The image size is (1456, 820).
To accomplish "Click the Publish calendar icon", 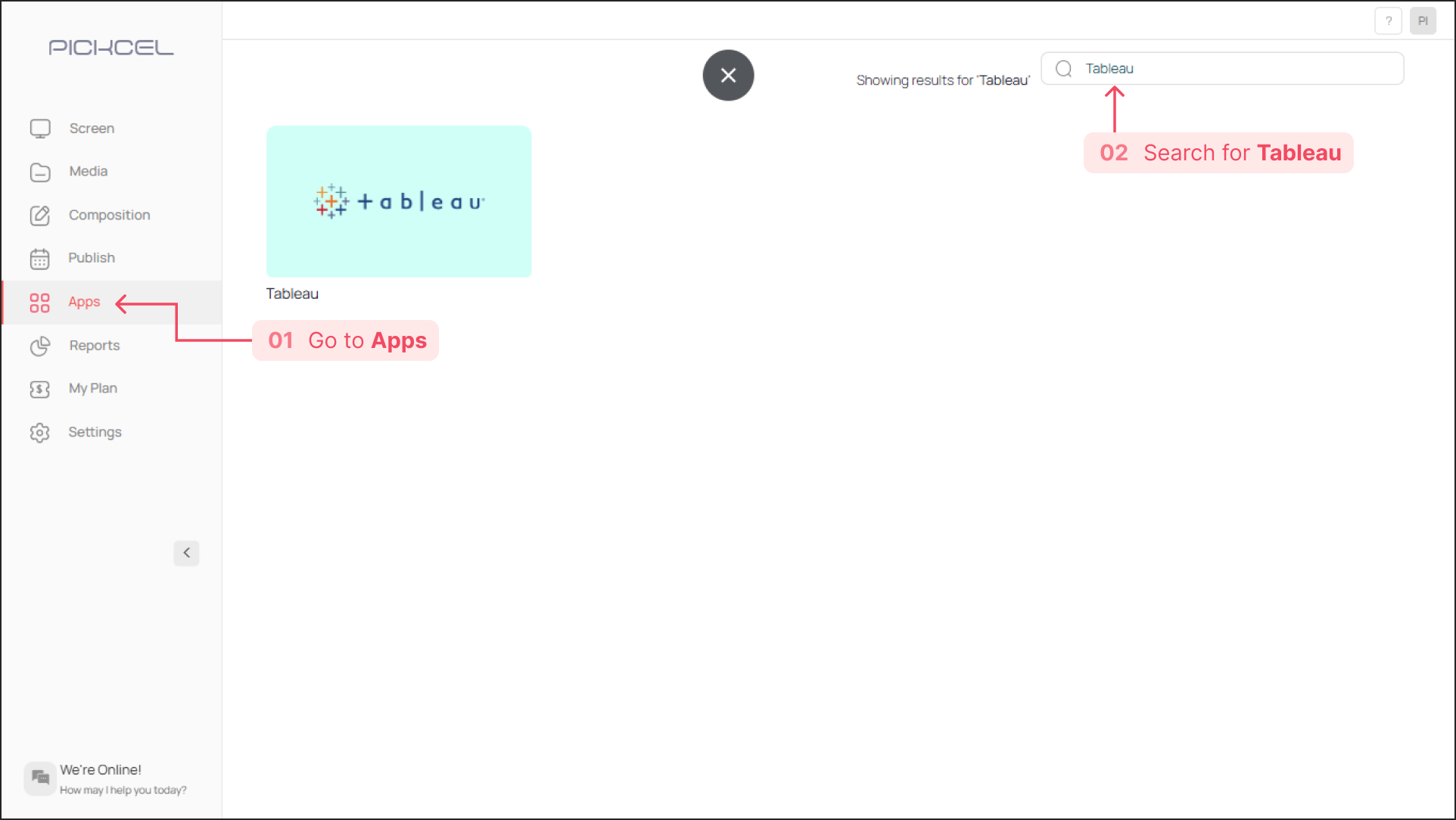I will tap(40, 259).
